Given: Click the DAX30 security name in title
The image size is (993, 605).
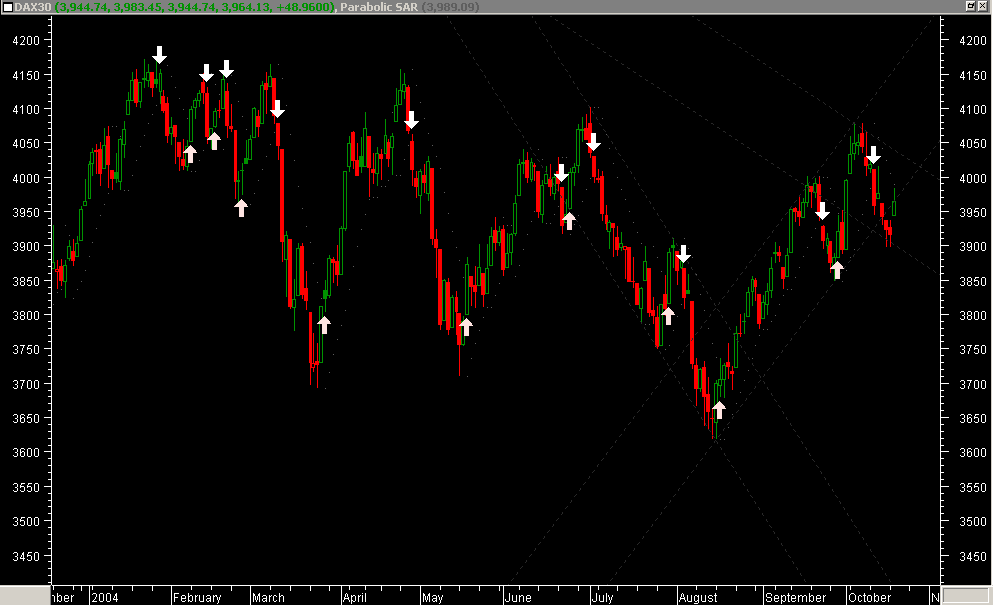Looking at the screenshot, I should pos(33,7).
